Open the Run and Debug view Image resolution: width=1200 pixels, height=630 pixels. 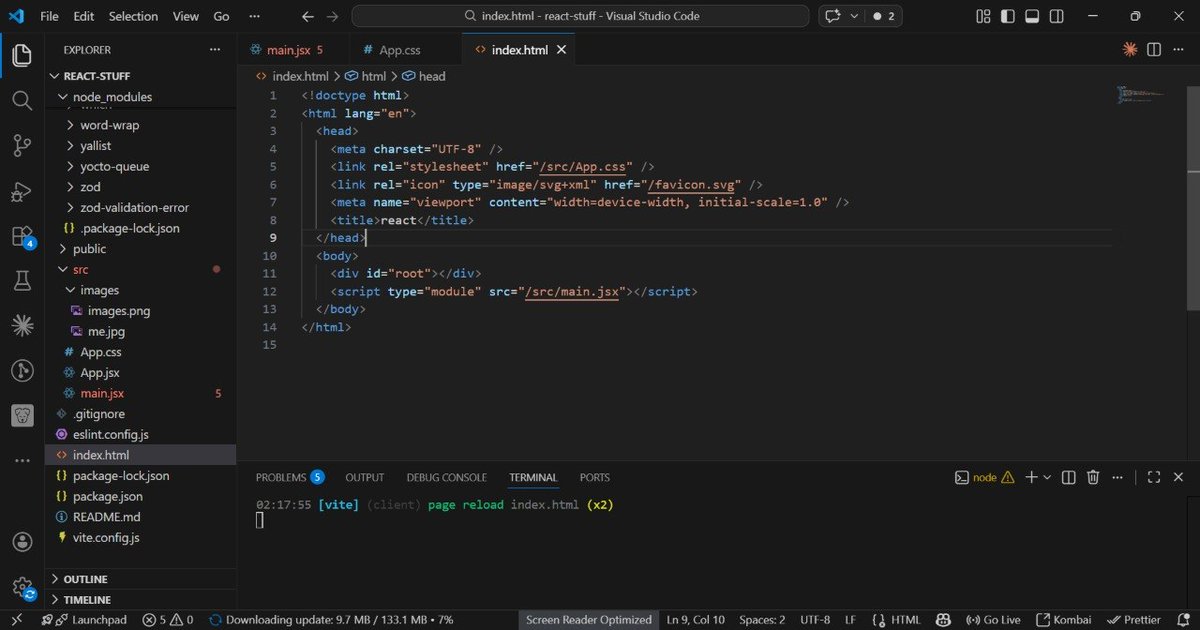click(22, 191)
